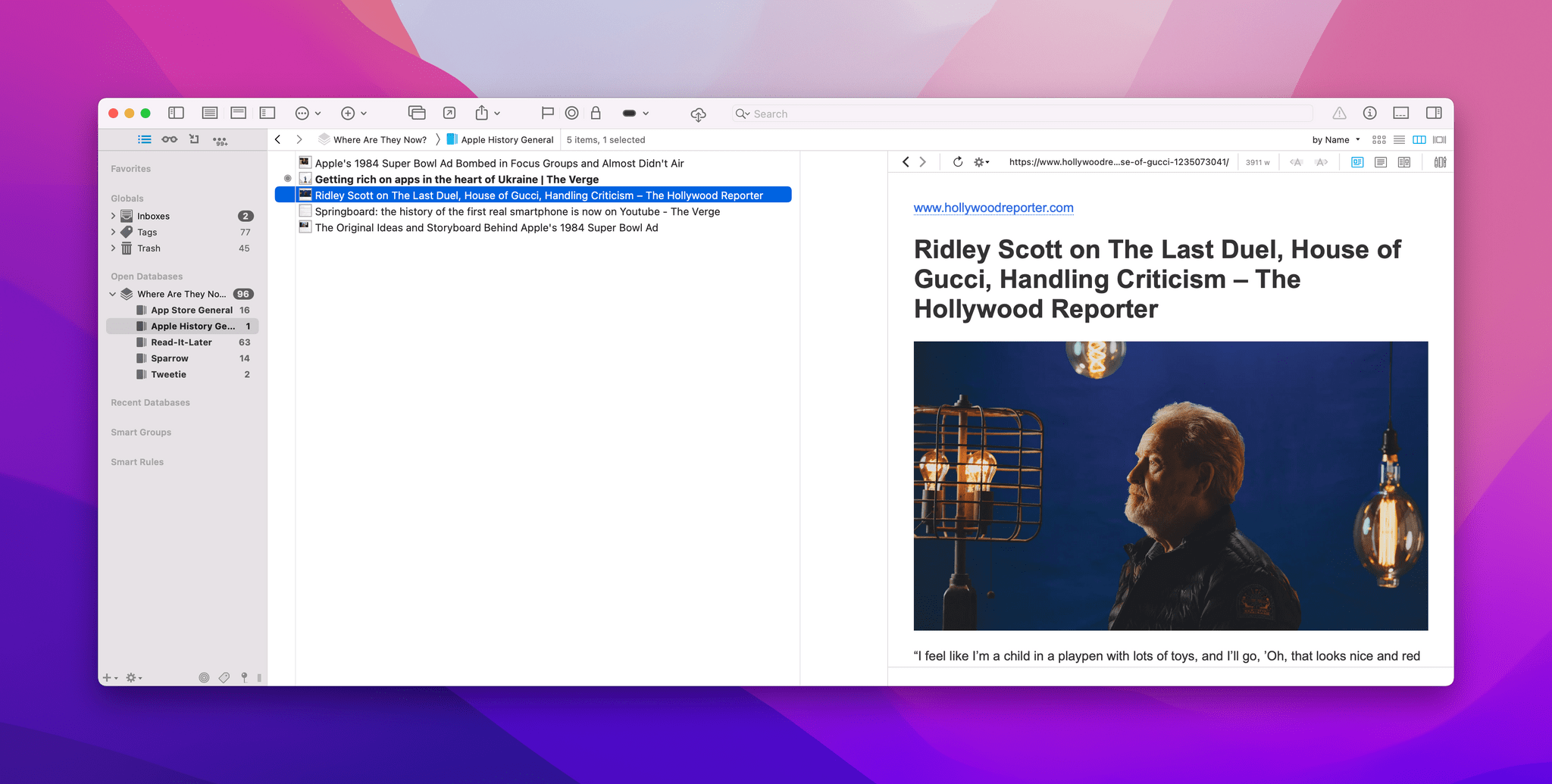Open the preview editing bar tools icon
This screenshot has height=784, width=1552.
[1440, 162]
